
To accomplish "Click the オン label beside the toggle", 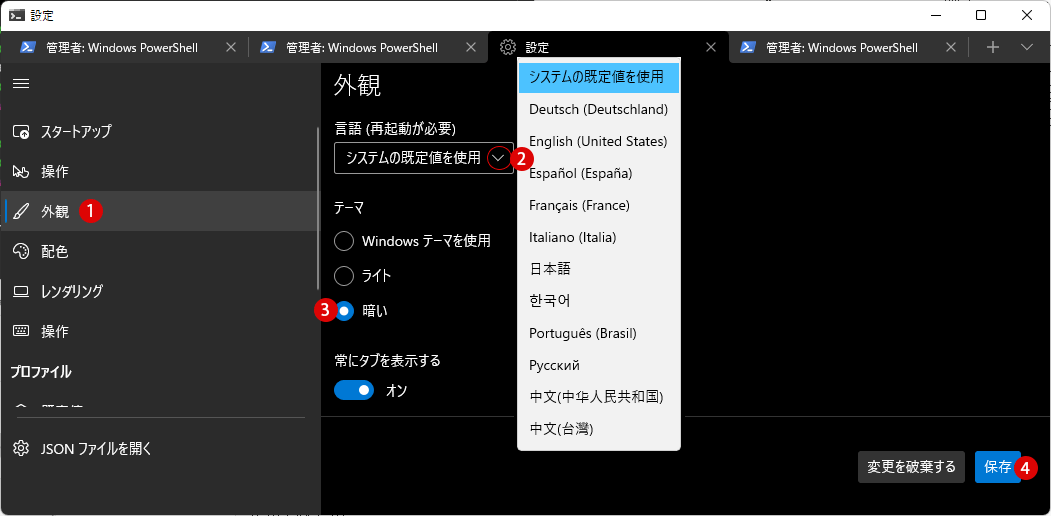I will click(x=397, y=390).
